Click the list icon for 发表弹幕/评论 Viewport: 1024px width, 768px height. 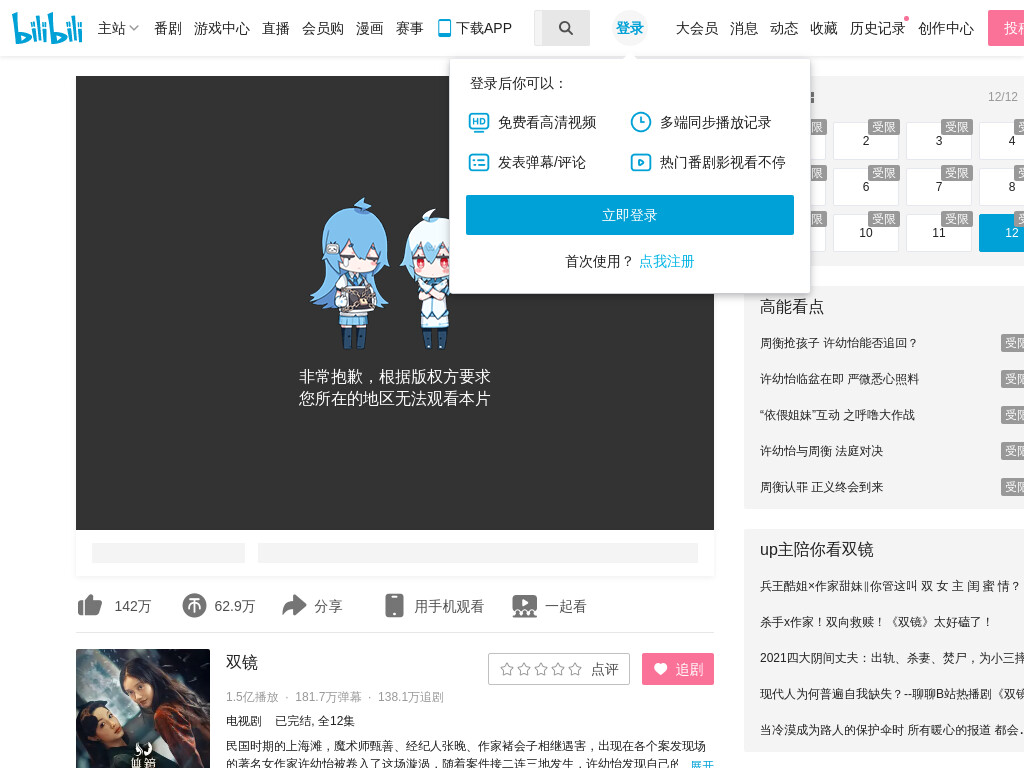tap(479, 162)
